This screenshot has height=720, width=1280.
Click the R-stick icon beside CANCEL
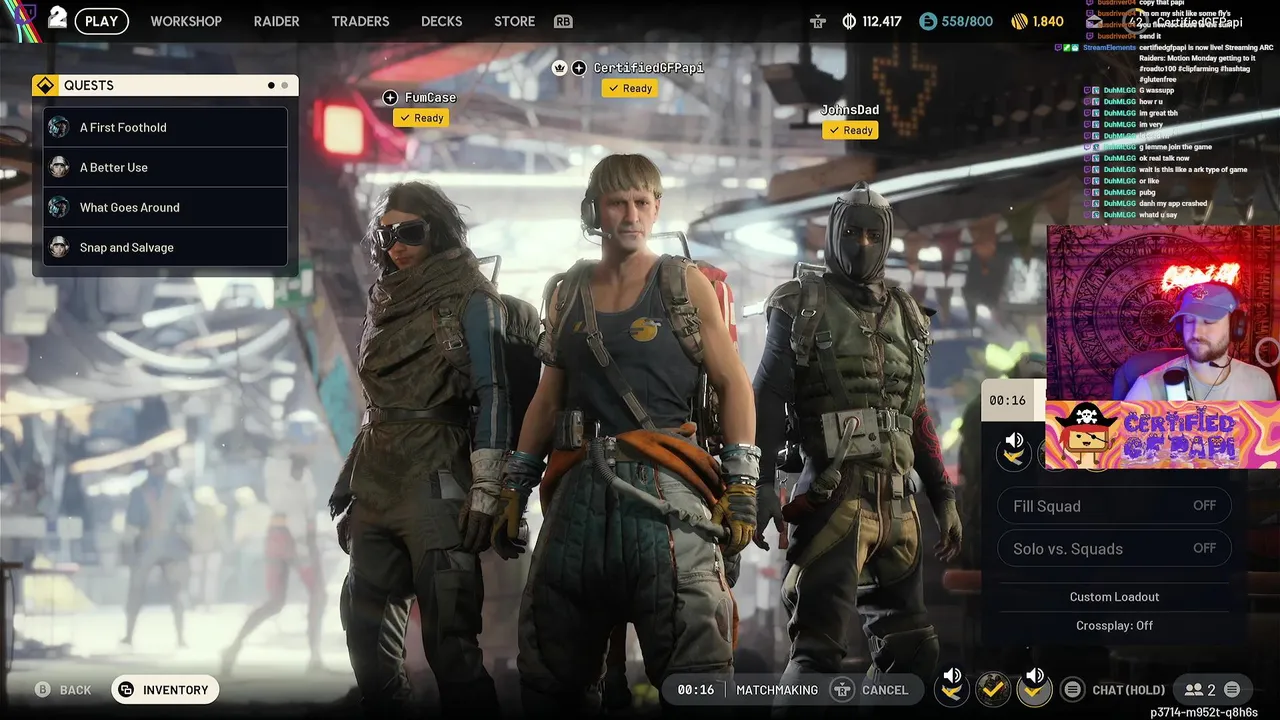[x=843, y=690]
